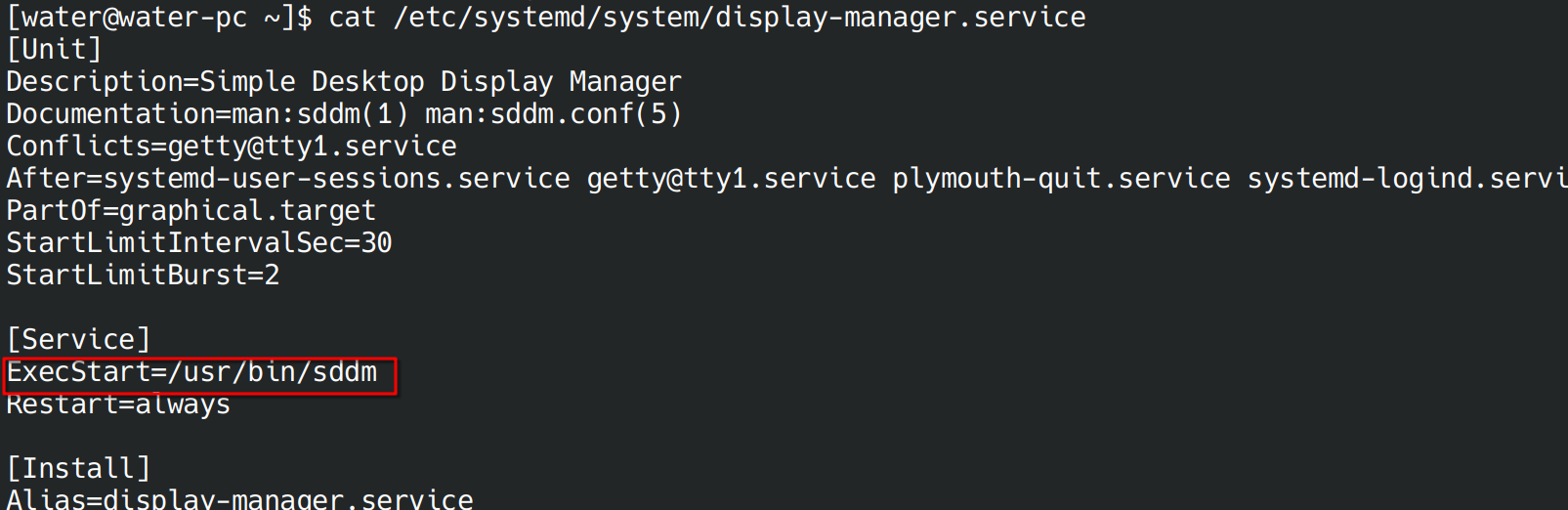
Task: Click the StartLimitBurst=2 line
Action: click(x=143, y=276)
